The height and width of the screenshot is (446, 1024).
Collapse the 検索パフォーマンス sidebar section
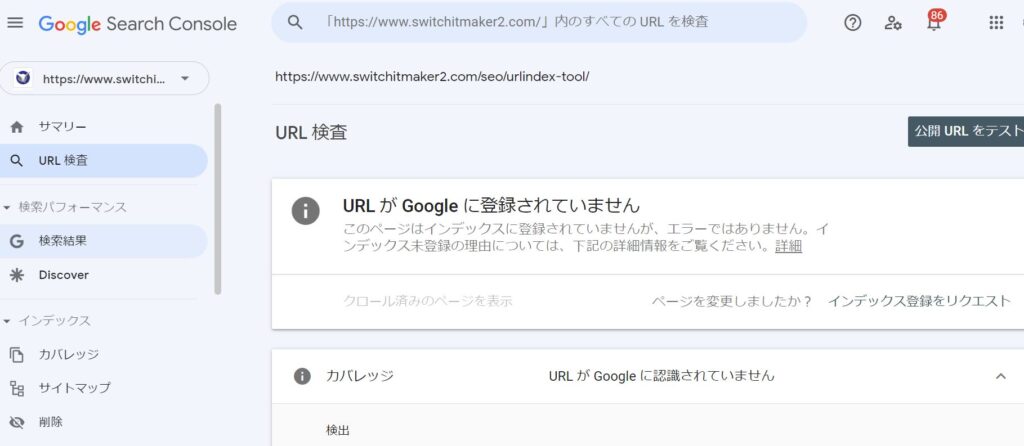click(x=7, y=208)
